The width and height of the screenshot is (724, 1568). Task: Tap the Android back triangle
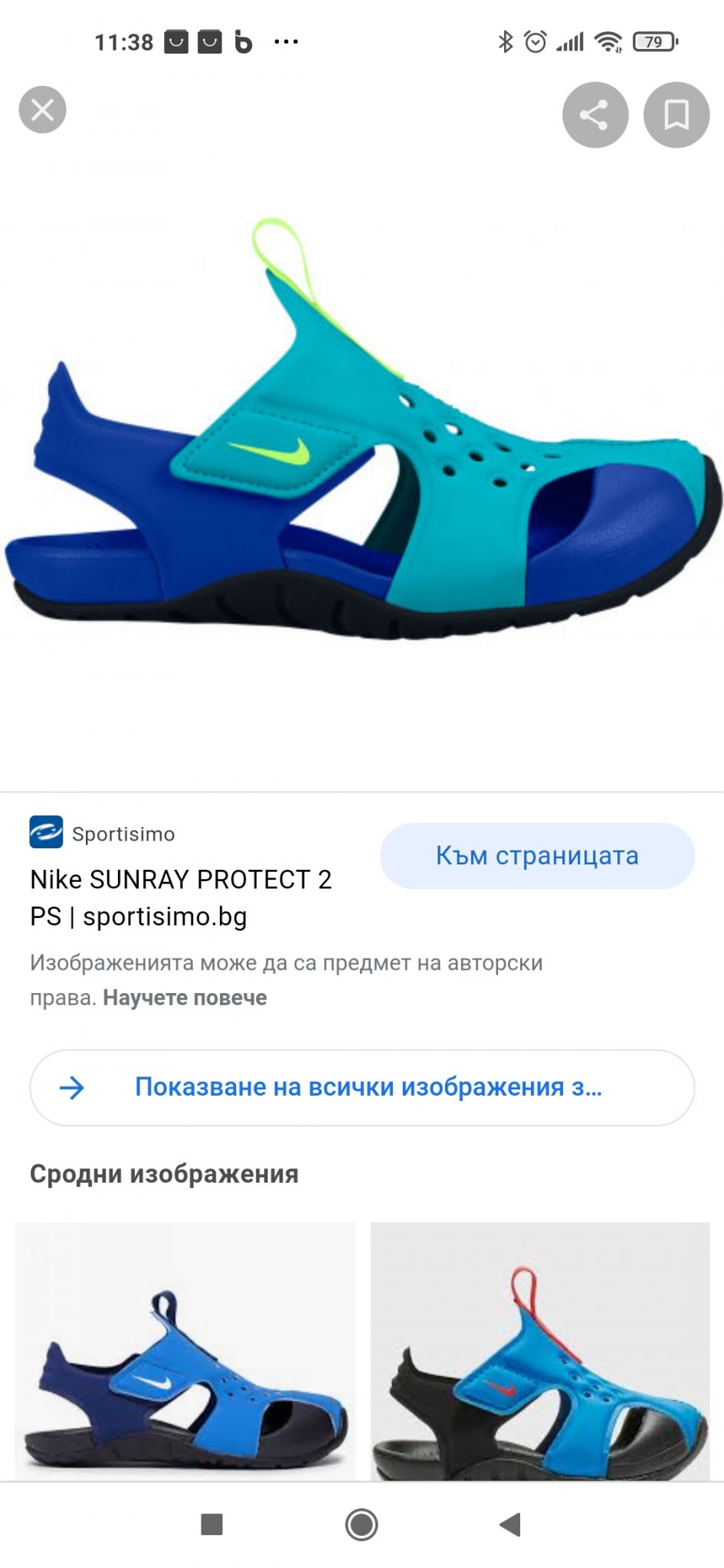coord(510,1524)
